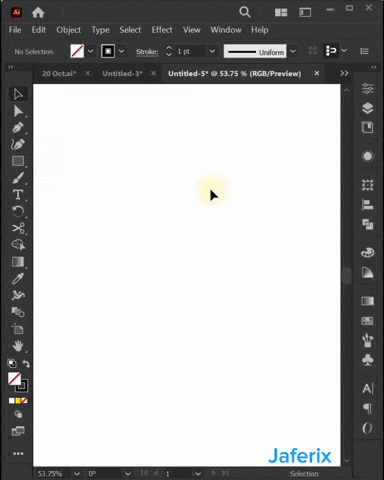Swap fill and stroke arrows
384x480 pixels.
26,364
